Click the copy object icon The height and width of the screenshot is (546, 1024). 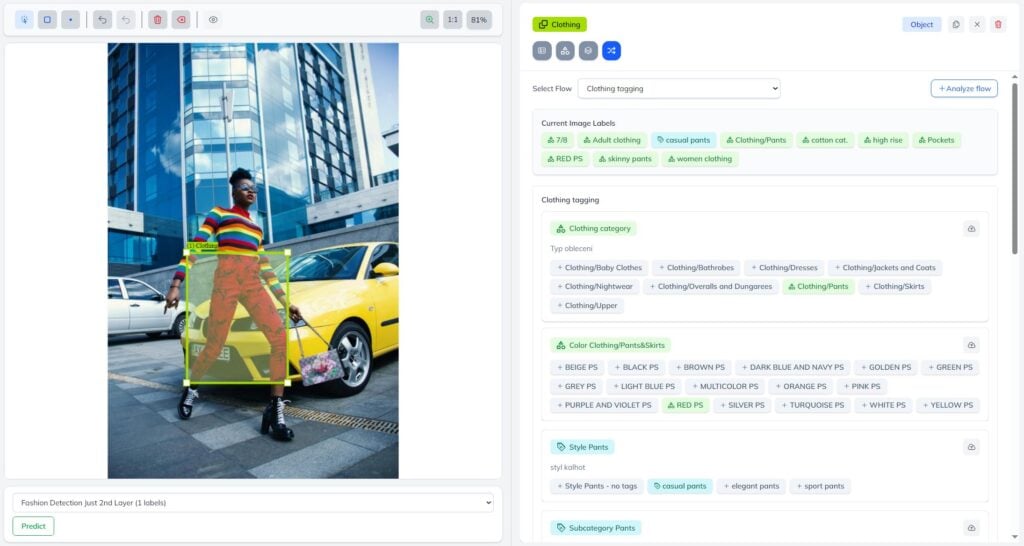956,24
